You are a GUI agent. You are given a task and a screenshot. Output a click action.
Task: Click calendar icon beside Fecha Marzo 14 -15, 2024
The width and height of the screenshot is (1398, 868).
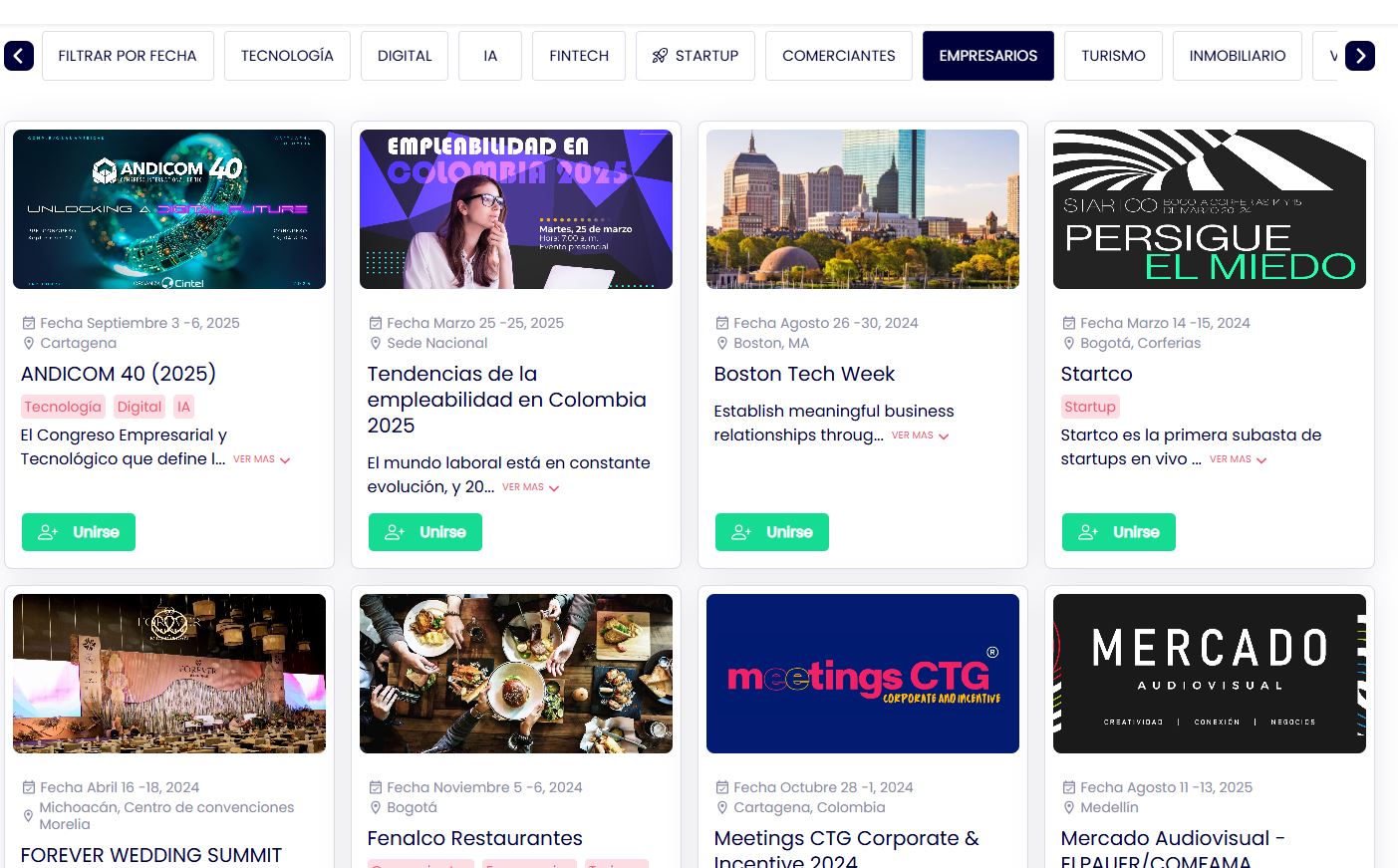pos(1069,323)
